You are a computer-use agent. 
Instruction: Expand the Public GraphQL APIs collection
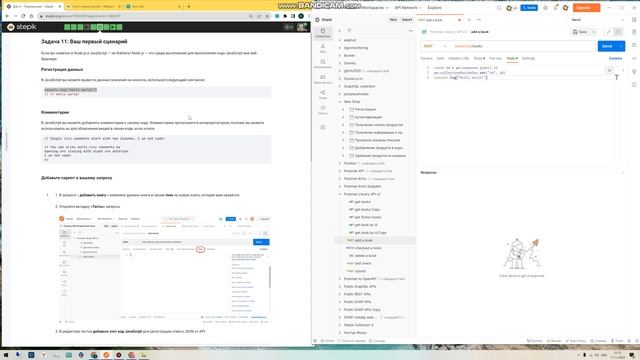coord(340,287)
